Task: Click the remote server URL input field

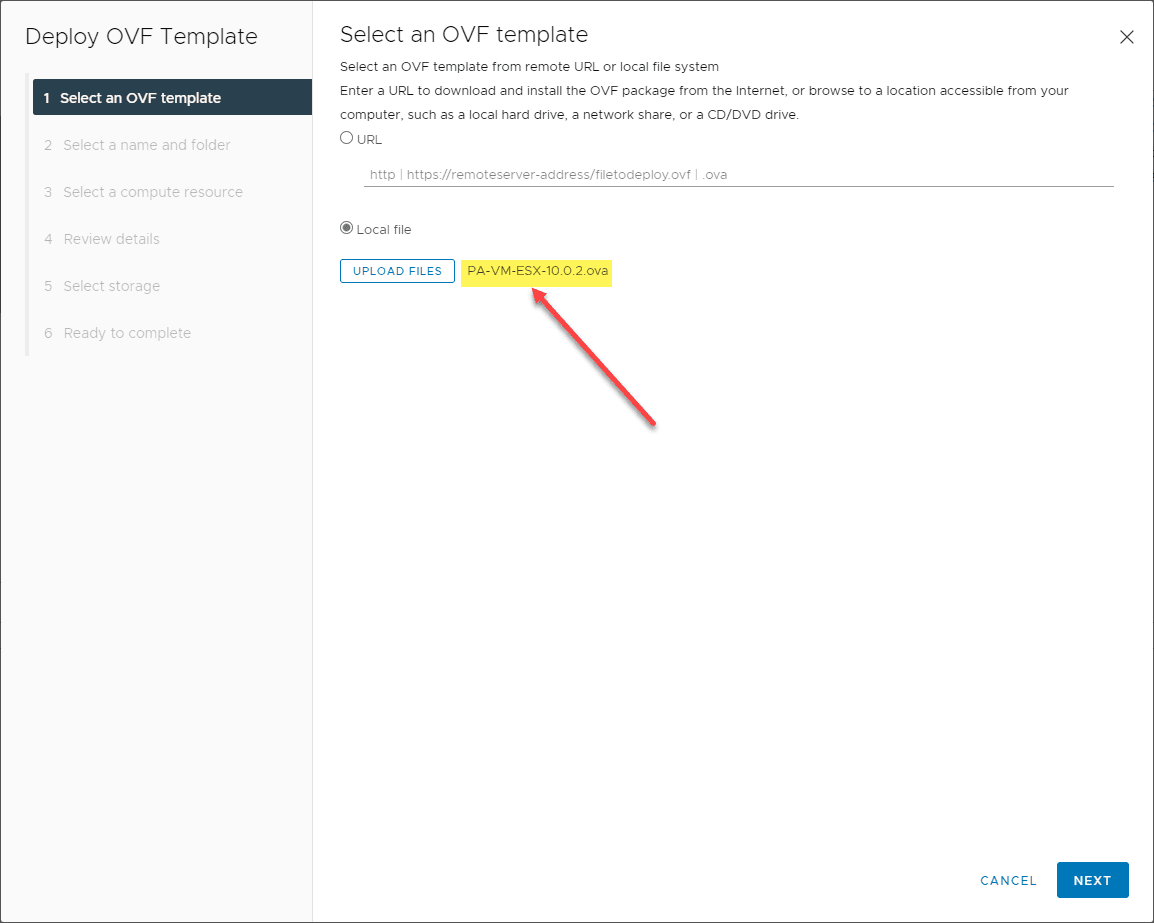Action: click(x=738, y=174)
